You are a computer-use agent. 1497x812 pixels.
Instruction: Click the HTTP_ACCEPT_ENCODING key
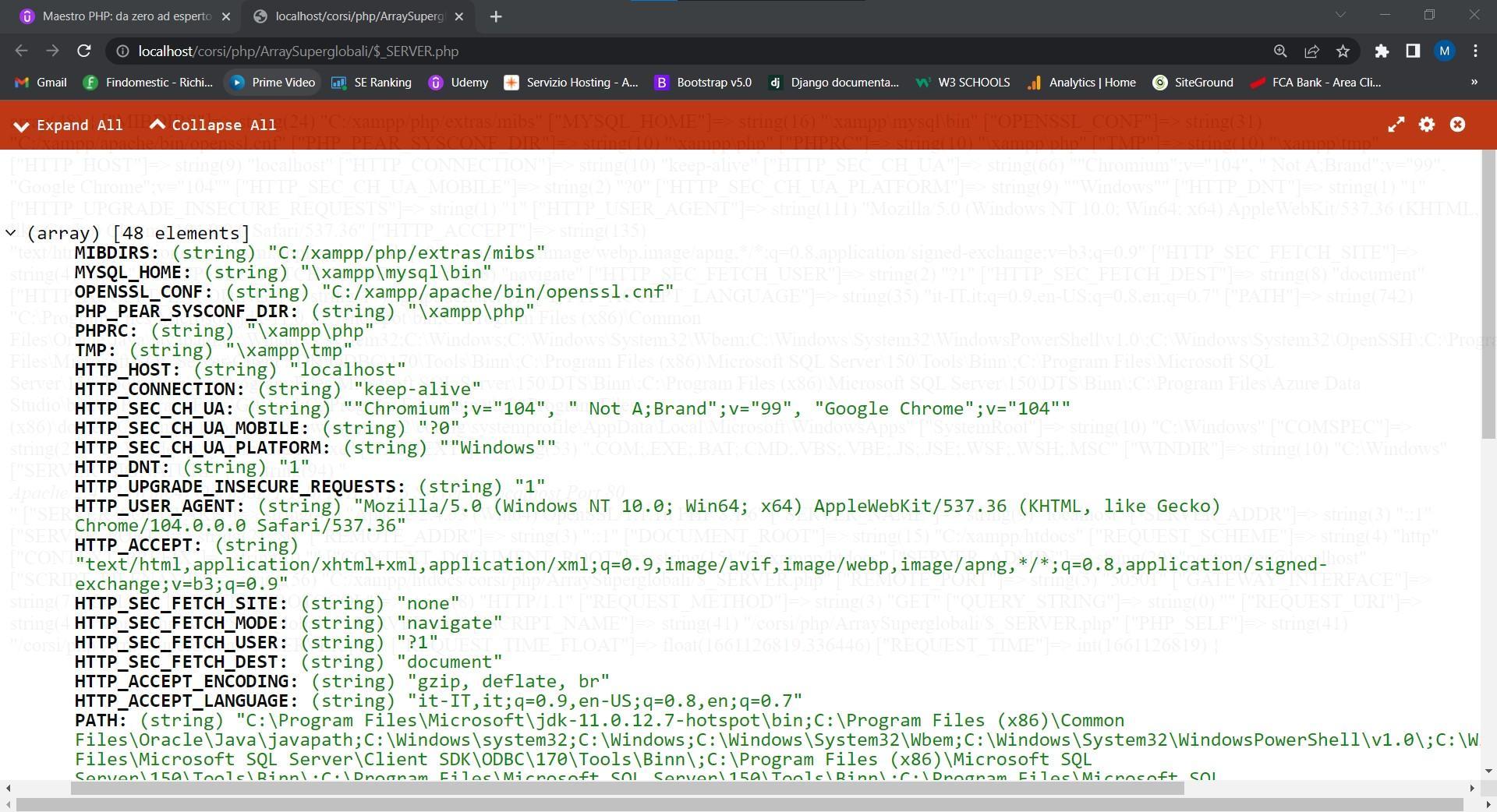click(186, 681)
